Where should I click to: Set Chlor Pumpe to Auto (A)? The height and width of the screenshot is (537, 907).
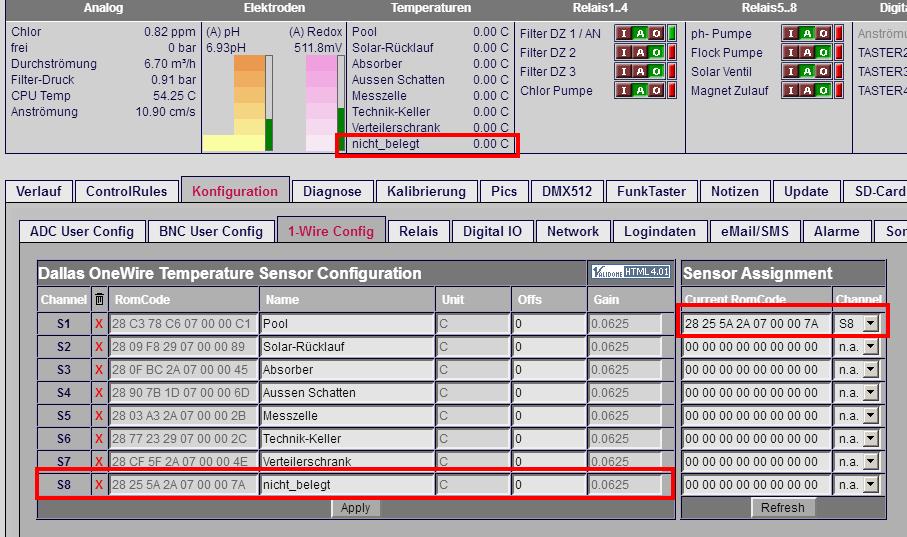640,90
